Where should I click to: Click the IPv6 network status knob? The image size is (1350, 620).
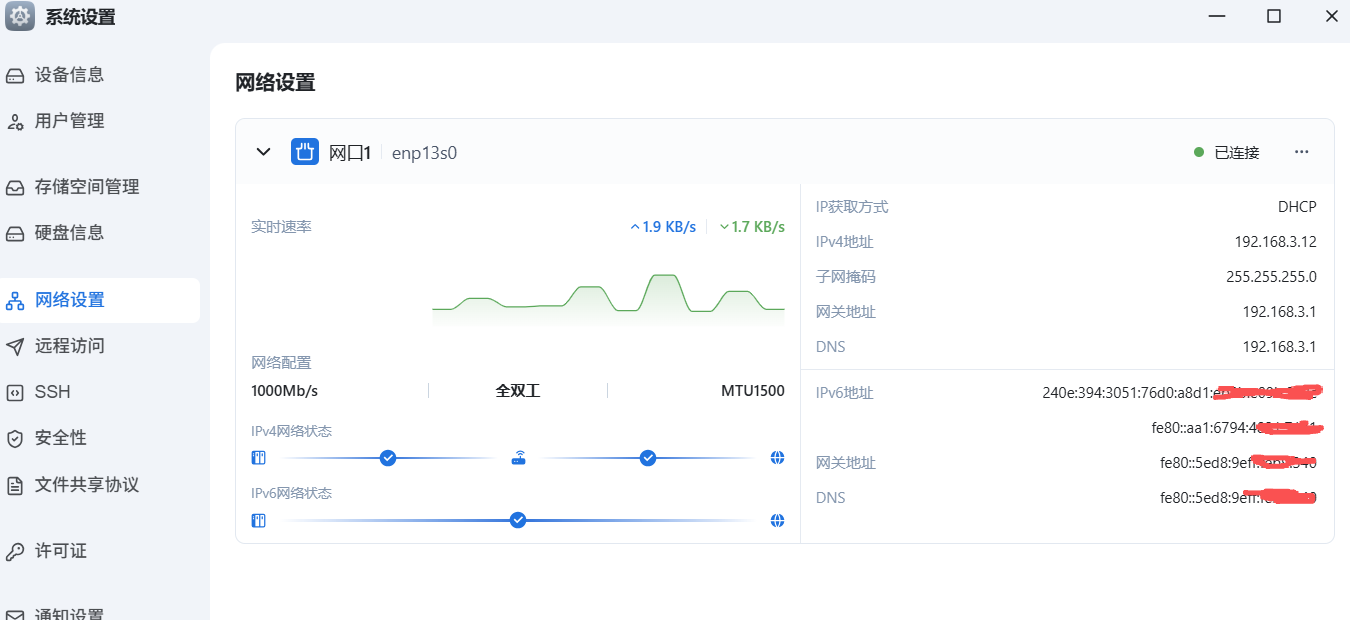coord(517,520)
